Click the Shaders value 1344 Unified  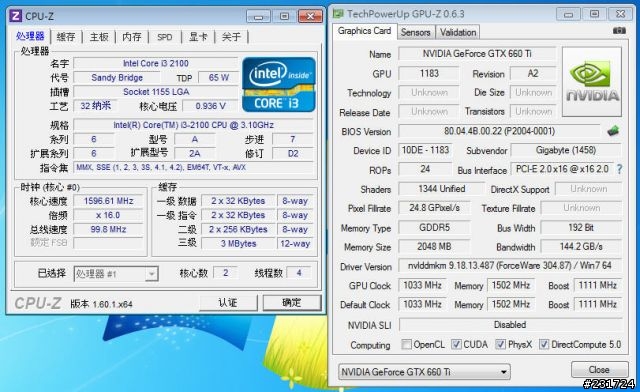[x=441, y=189]
